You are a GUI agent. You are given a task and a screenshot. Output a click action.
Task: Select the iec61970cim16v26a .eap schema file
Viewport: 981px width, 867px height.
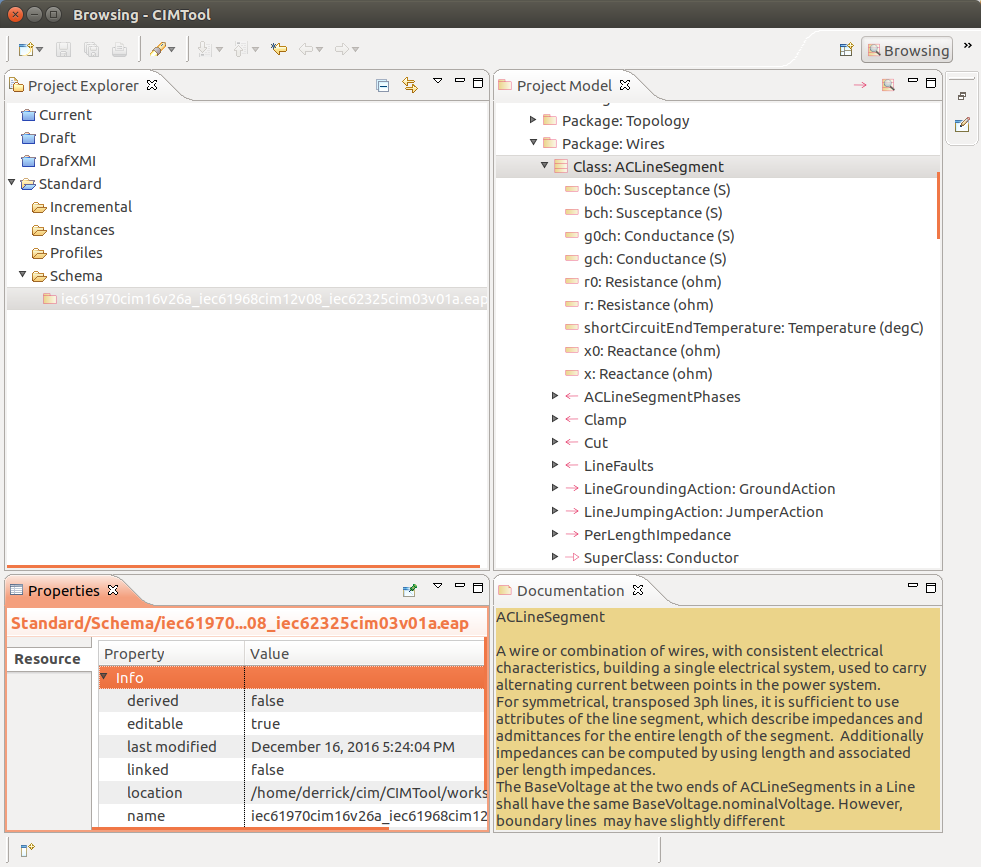(247, 299)
